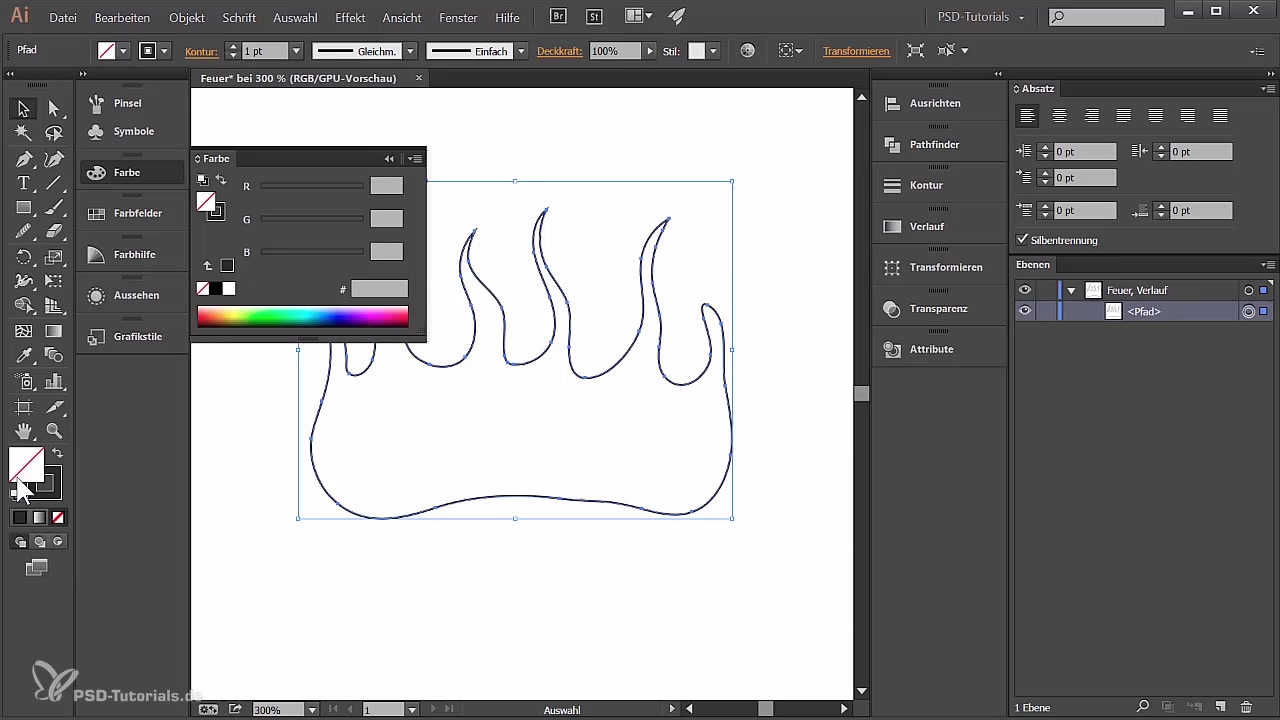Click the Kontur label in control bar
Viewport: 1280px width, 720px height.
(x=201, y=51)
